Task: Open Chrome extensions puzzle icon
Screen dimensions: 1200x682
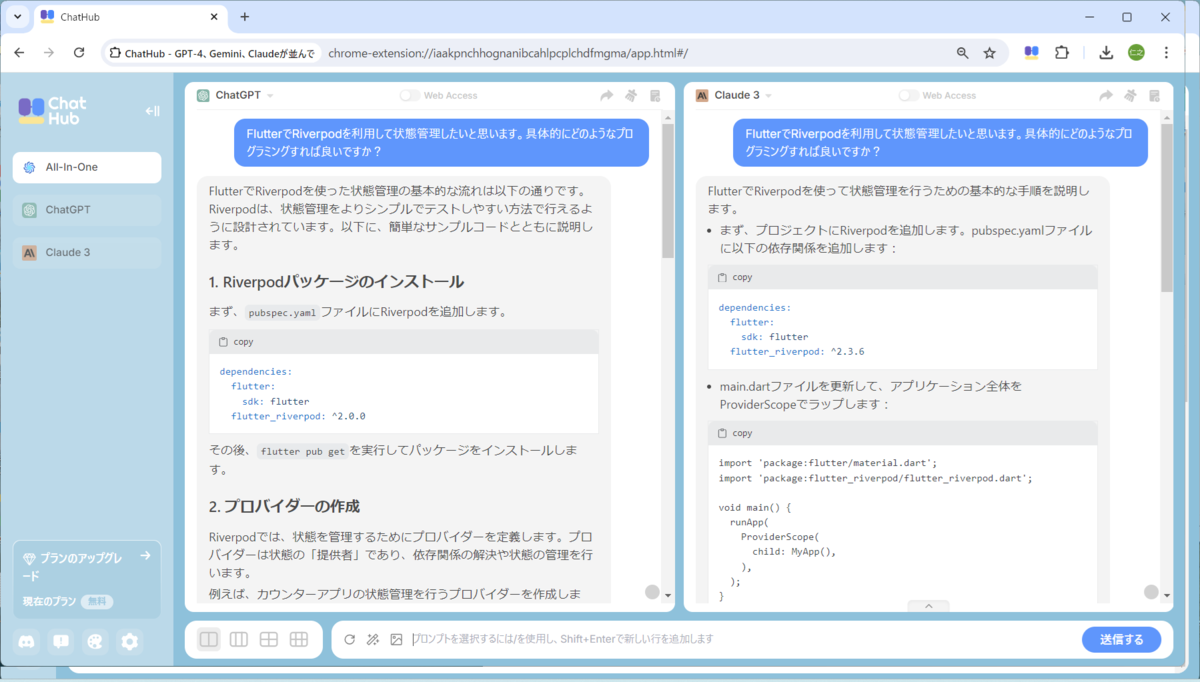Action: [x=1062, y=52]
